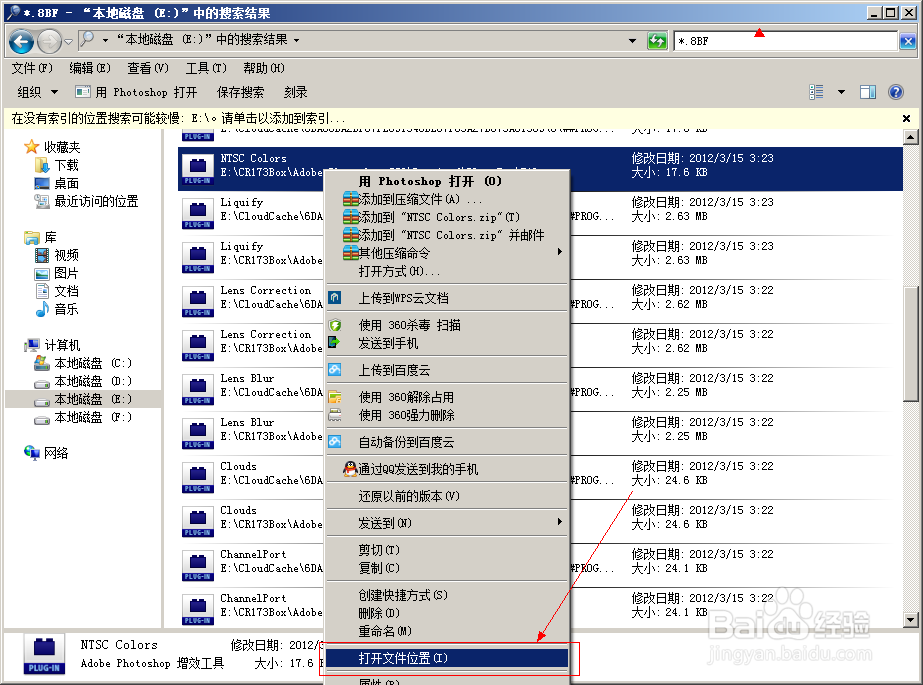Image resolution: width=923 pixels, height=685 pixels.
Task: Choose 上传到百度云
Action: pos(447,370)
